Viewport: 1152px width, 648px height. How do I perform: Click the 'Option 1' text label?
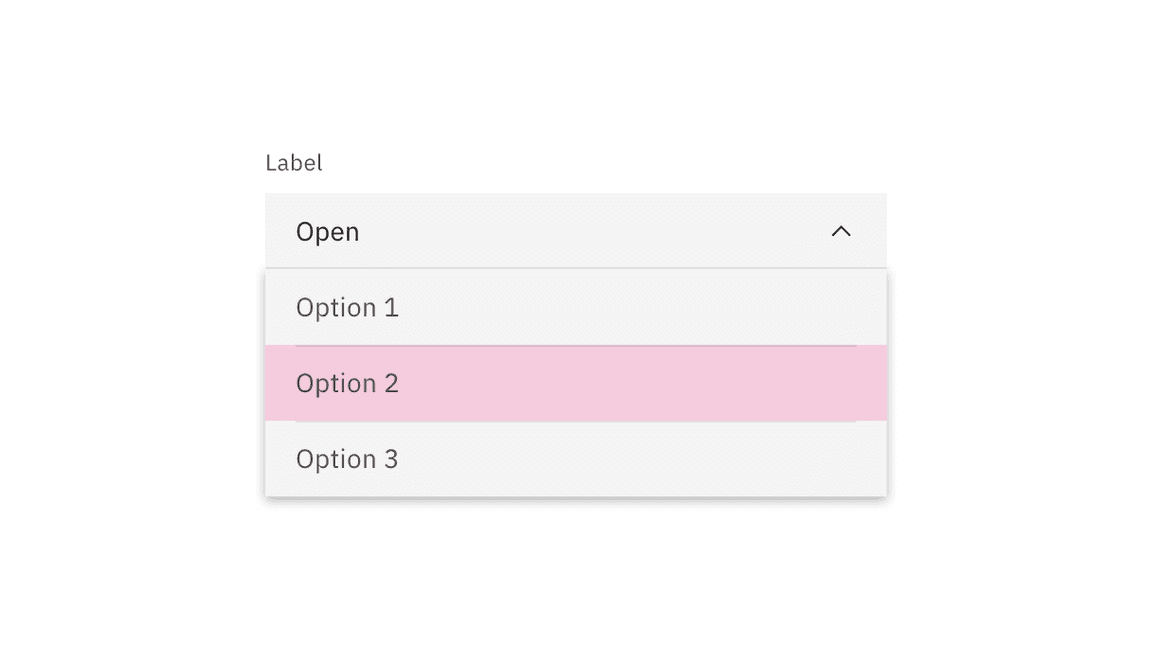[347, 308]
